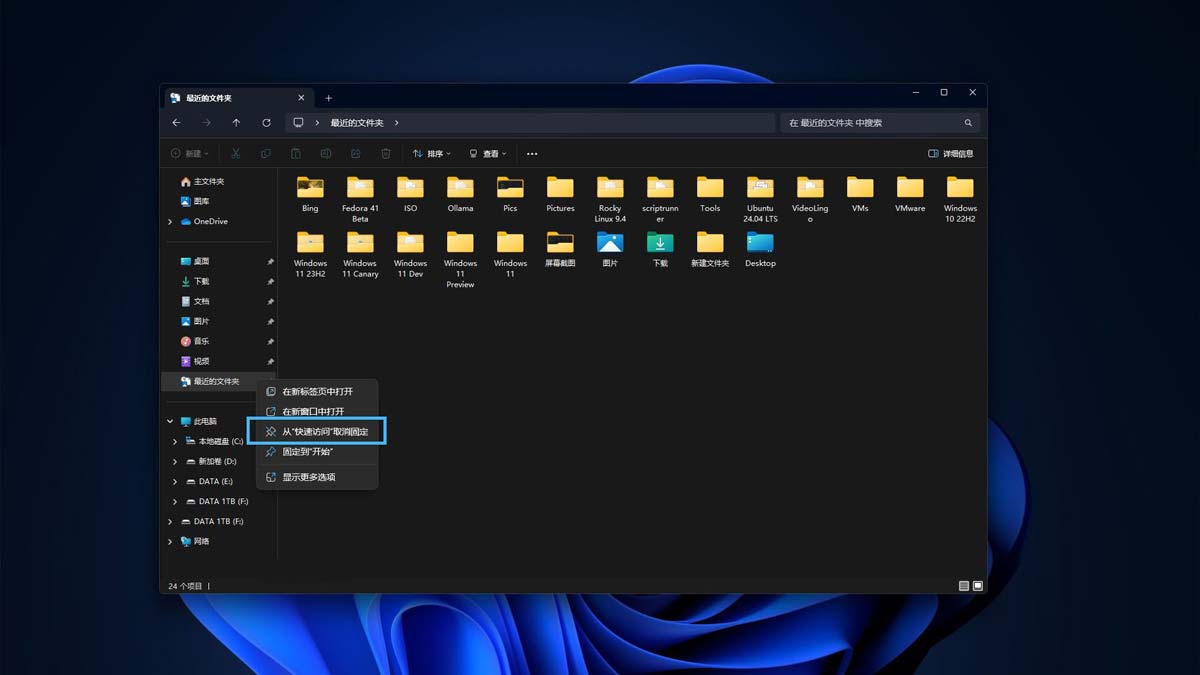Open new tab with plus button
This screenshot has width=1200, height=675.
click(x=328, y=98)
